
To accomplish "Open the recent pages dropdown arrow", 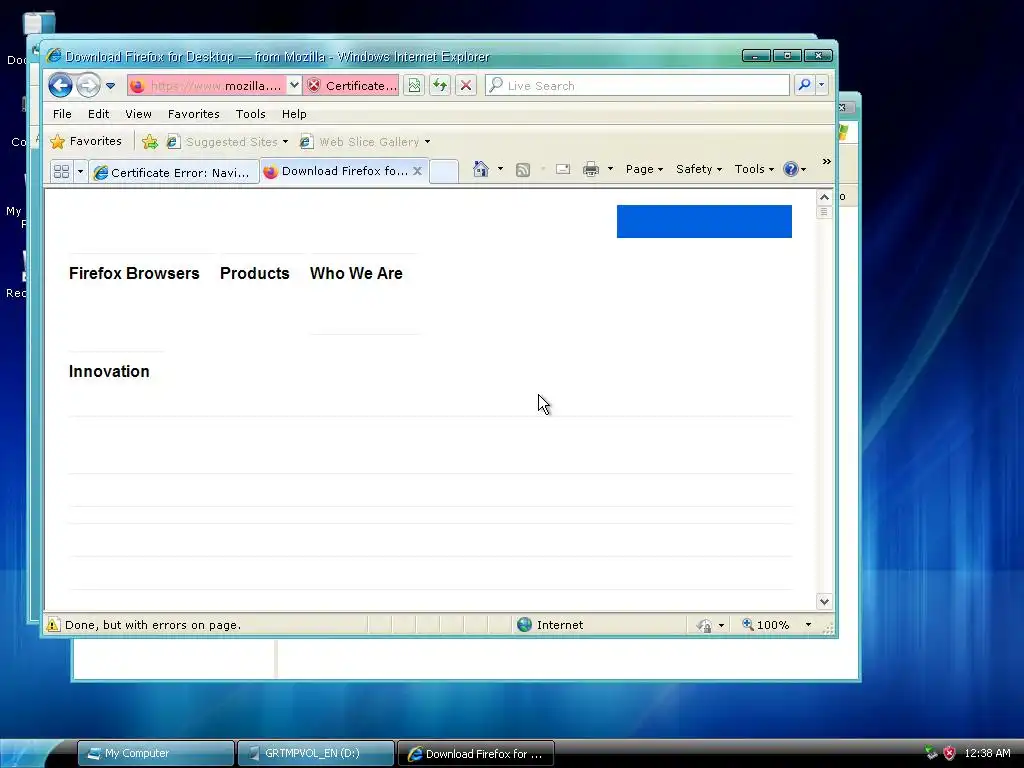I will coord(110,86).
